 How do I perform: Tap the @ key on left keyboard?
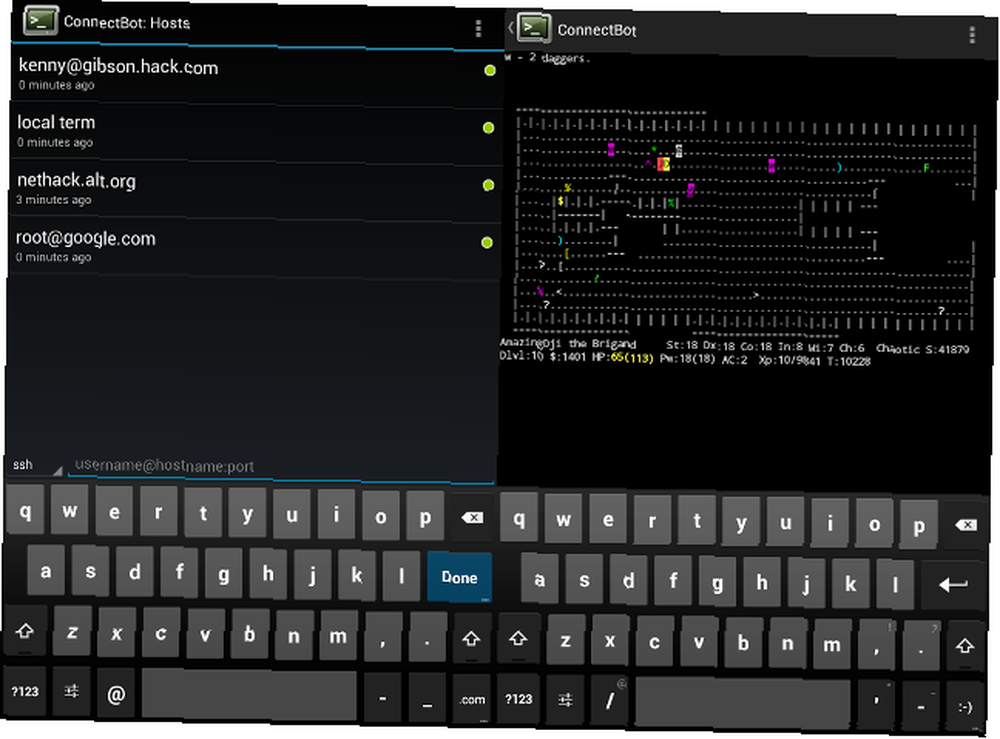[115, 694]
